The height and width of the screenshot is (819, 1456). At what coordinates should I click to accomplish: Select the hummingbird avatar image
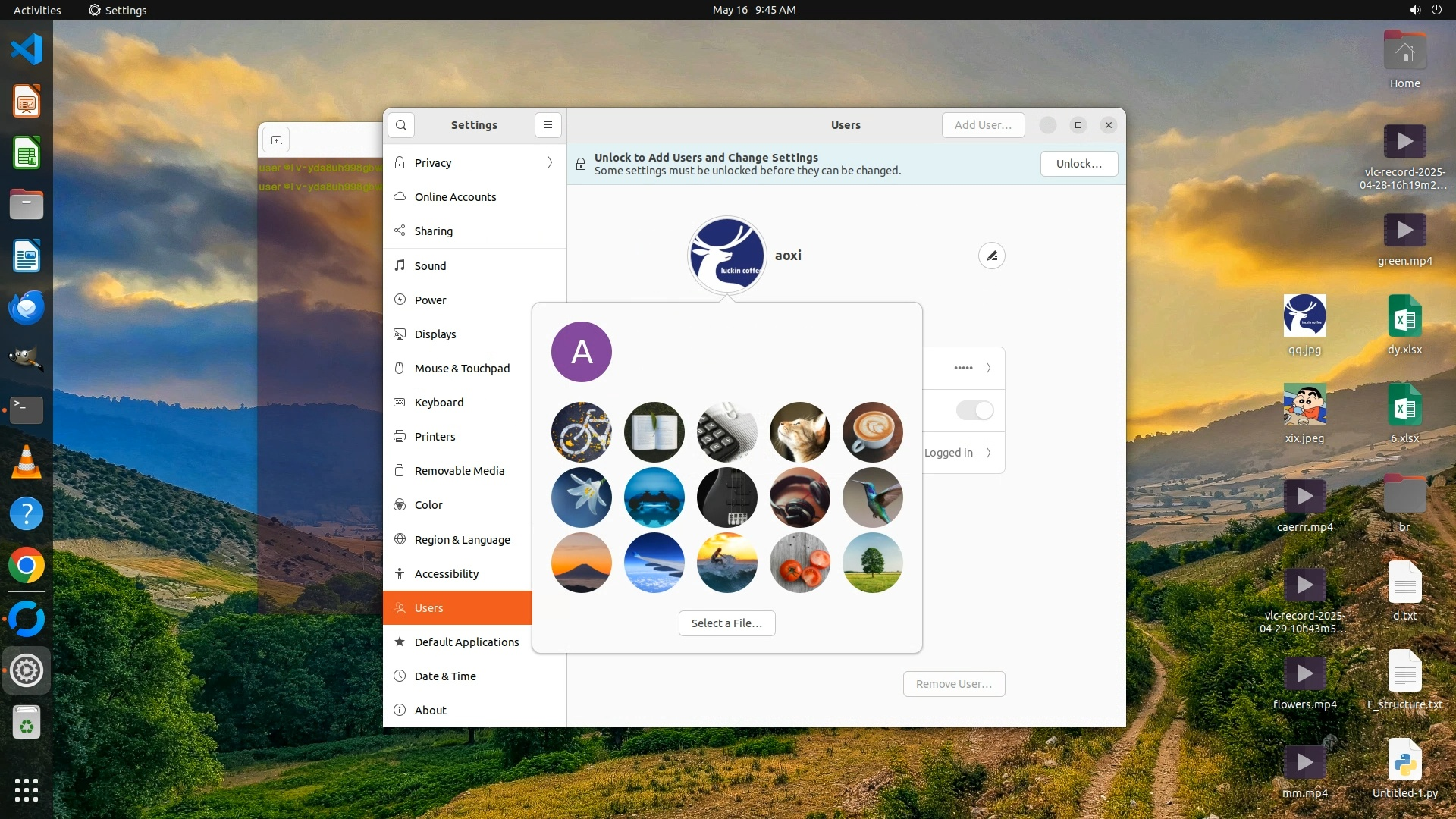tap(872, 497)
